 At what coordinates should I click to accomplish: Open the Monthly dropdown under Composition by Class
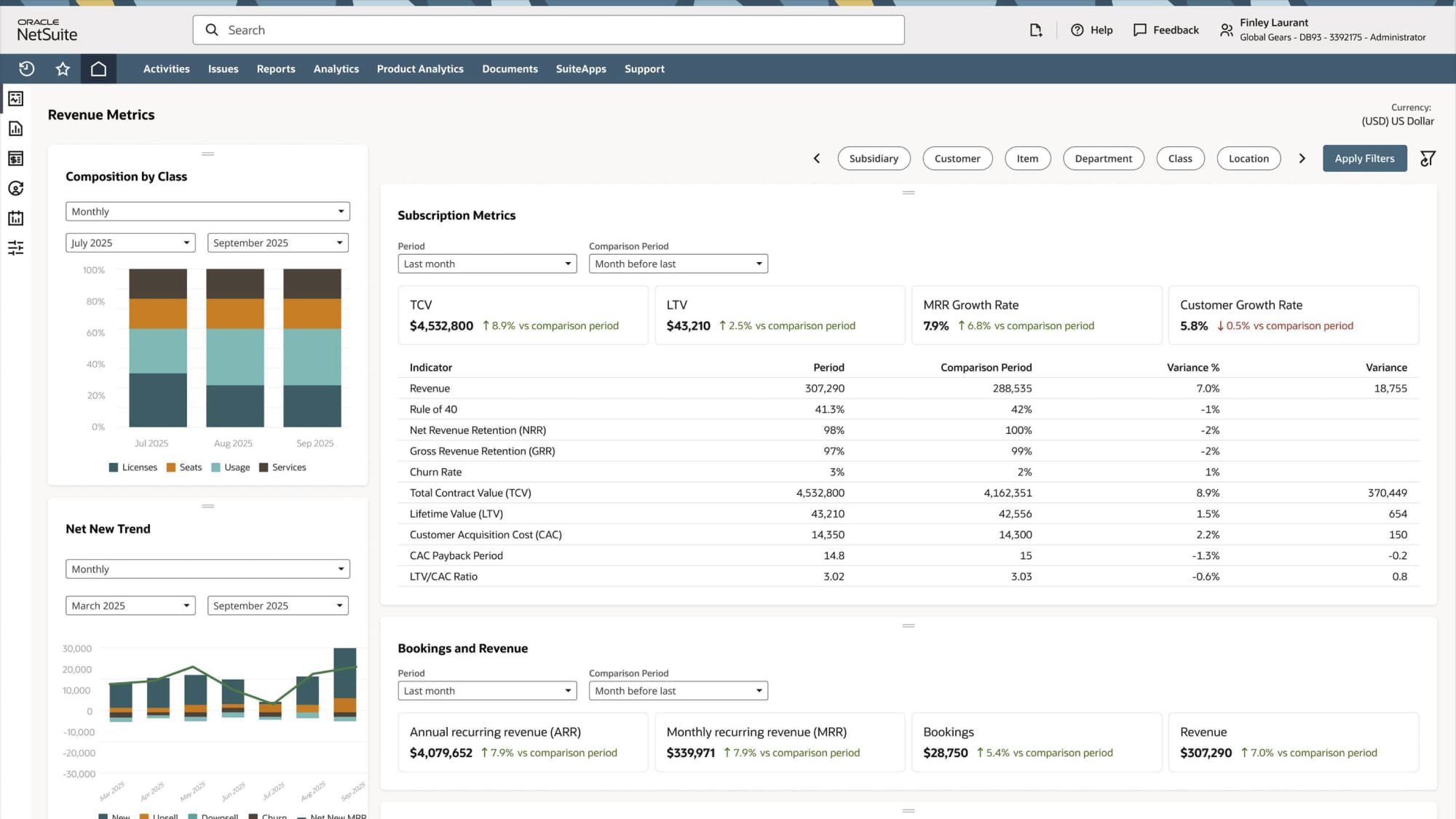[x=207, y=211]
